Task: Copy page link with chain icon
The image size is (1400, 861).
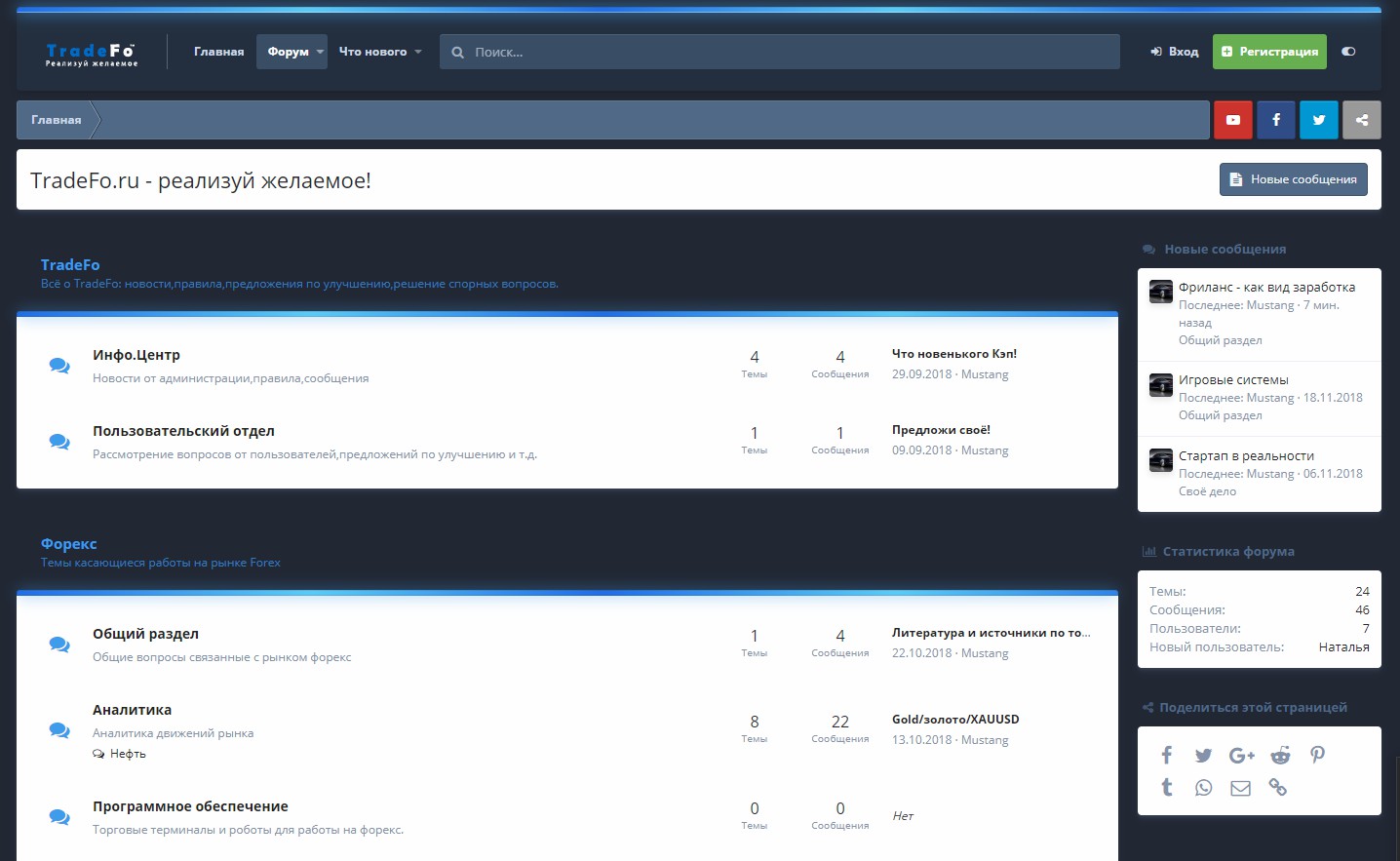Action: [x=1278, y=787]
